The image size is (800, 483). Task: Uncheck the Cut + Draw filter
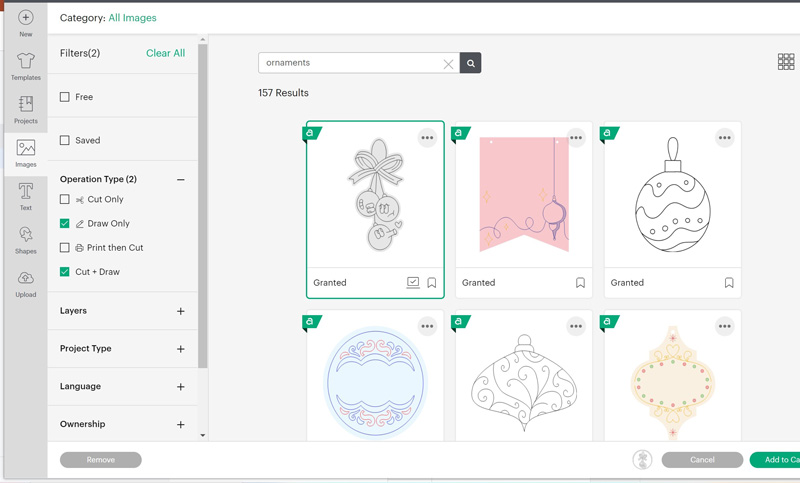click(64, 272)
